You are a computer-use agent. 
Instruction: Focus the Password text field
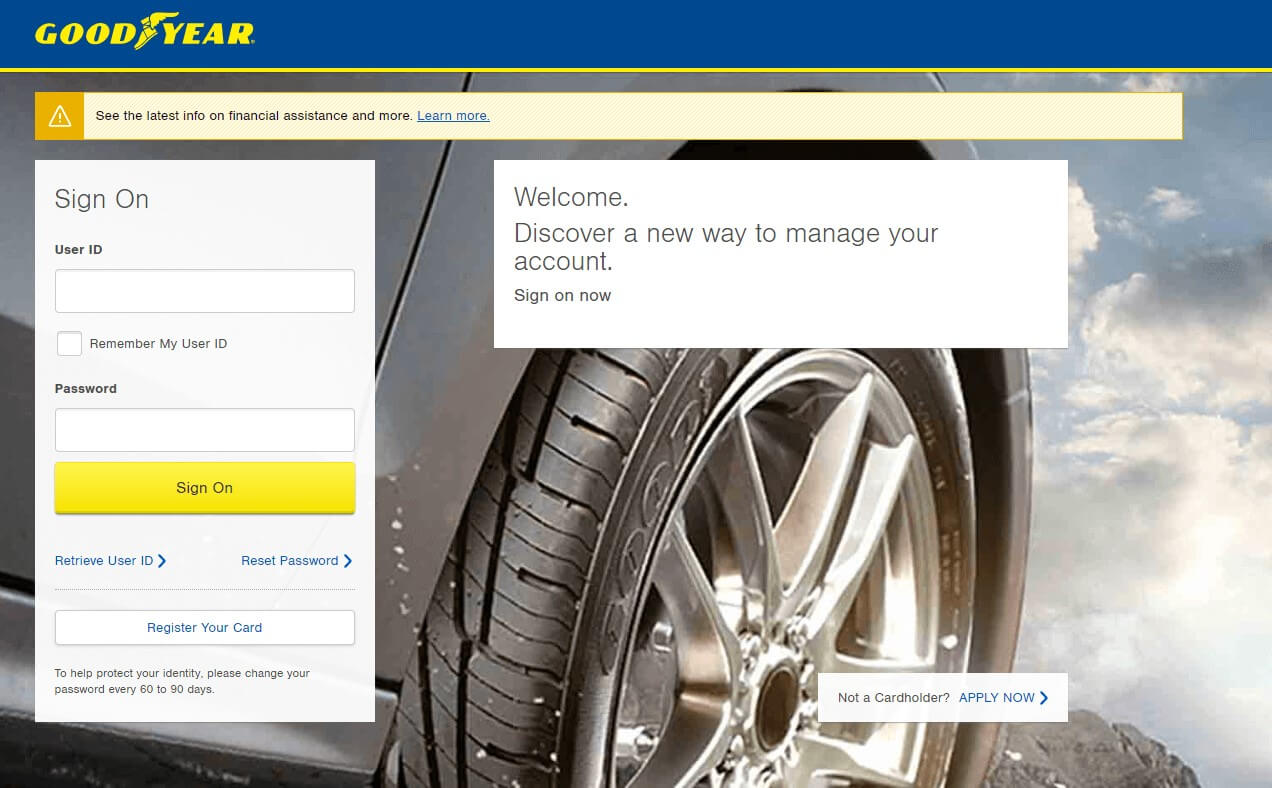(x=205, y=430)
